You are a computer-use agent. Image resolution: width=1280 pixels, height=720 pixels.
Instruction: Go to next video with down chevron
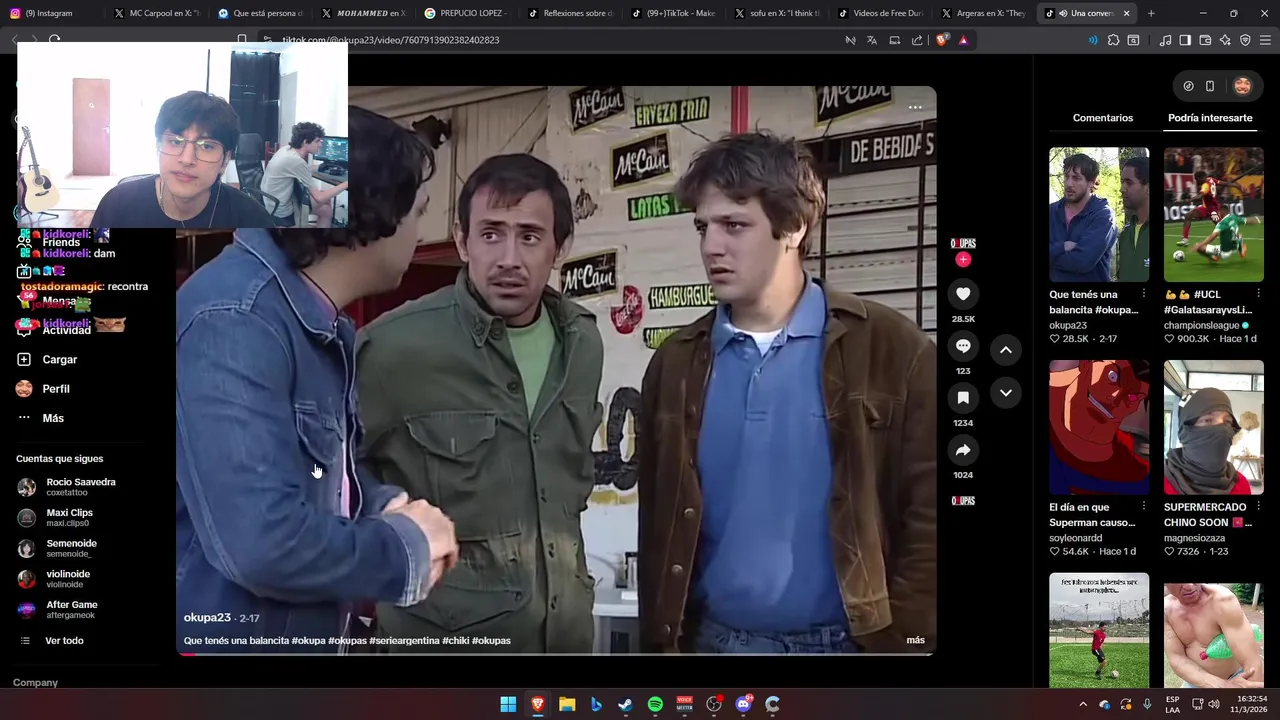click(x=1006, y=393)
